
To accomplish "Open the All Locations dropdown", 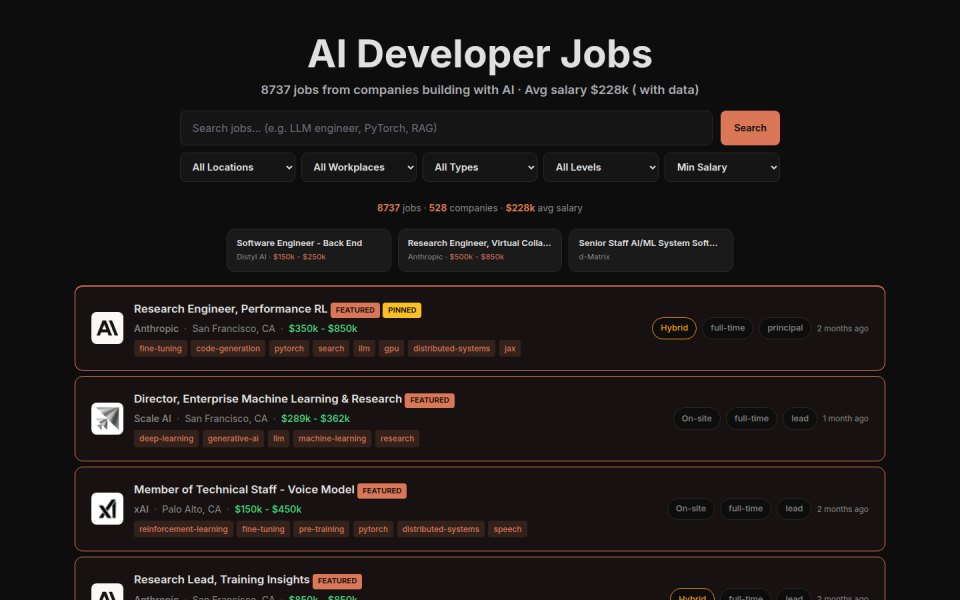I will [238, 167].
